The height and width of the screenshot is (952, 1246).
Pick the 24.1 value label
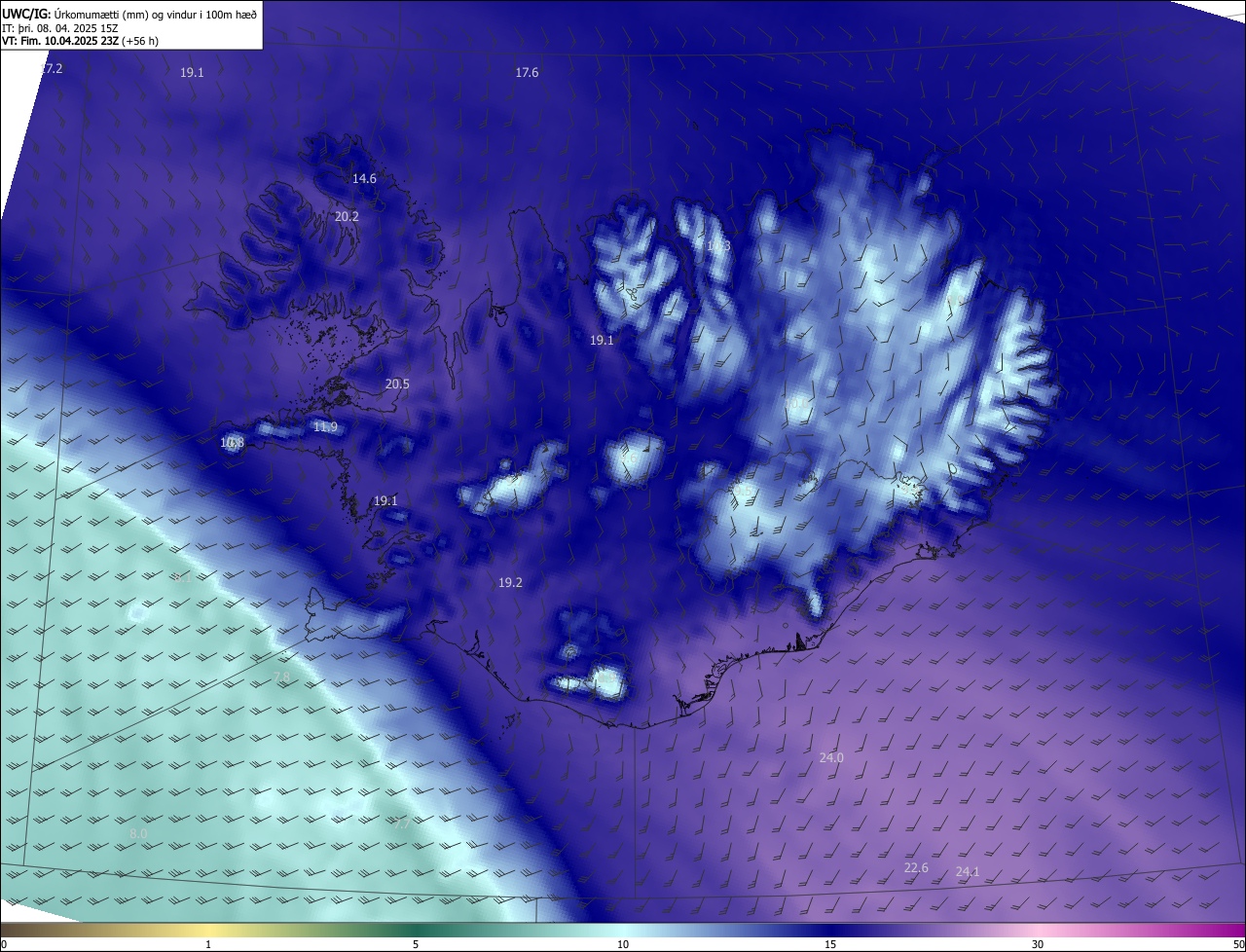(968, 872)
